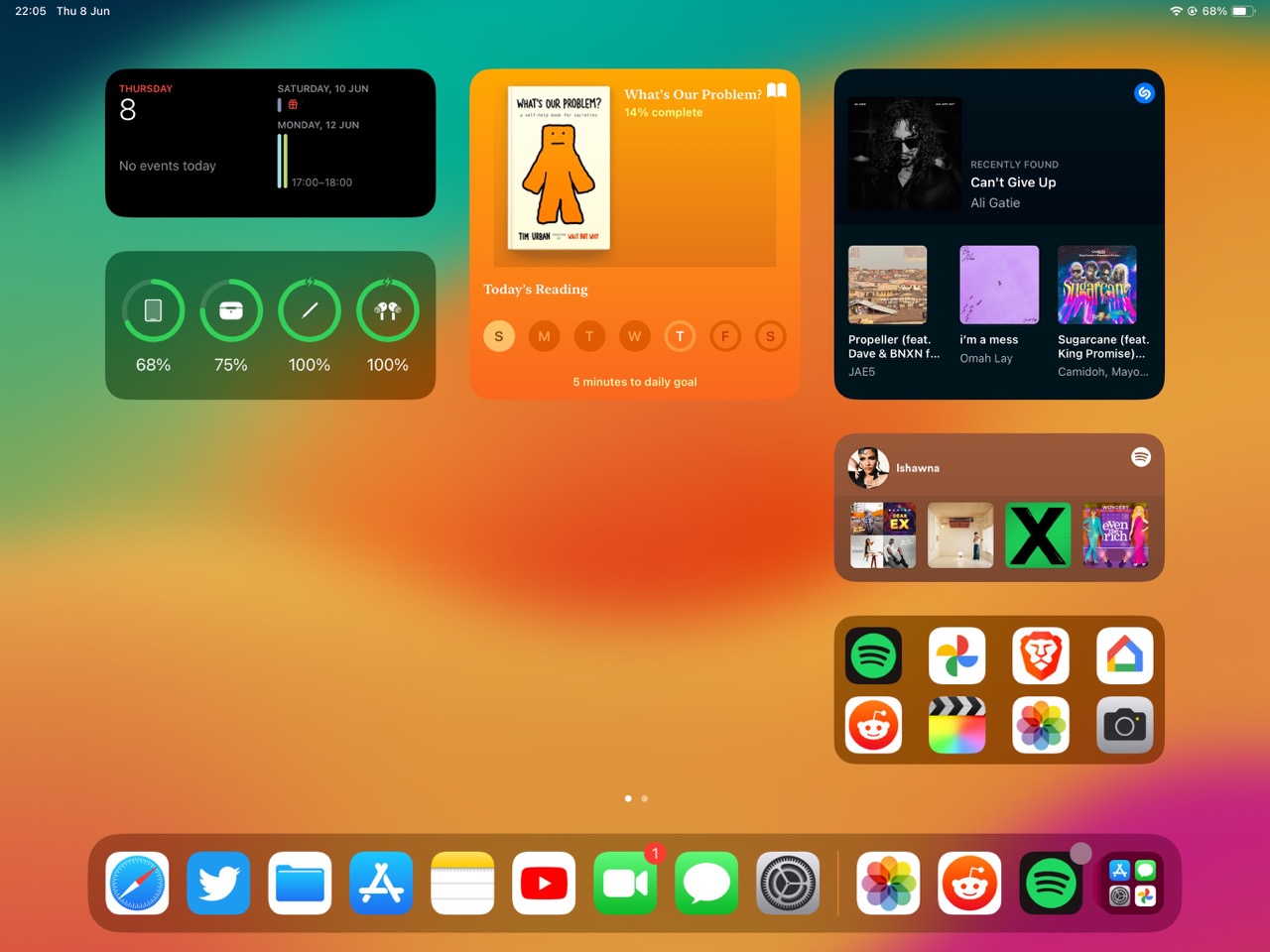Open Saturday 10 Jun calendar entry

click(x=322, y=96)
